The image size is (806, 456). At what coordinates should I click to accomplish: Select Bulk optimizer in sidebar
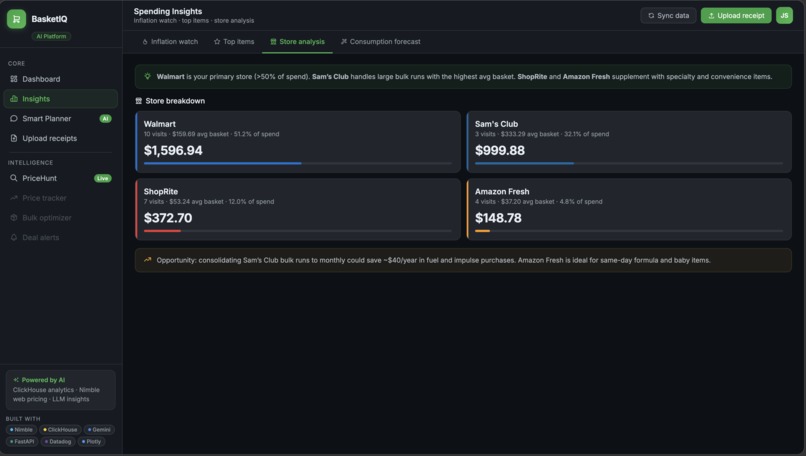click(61, 218)
